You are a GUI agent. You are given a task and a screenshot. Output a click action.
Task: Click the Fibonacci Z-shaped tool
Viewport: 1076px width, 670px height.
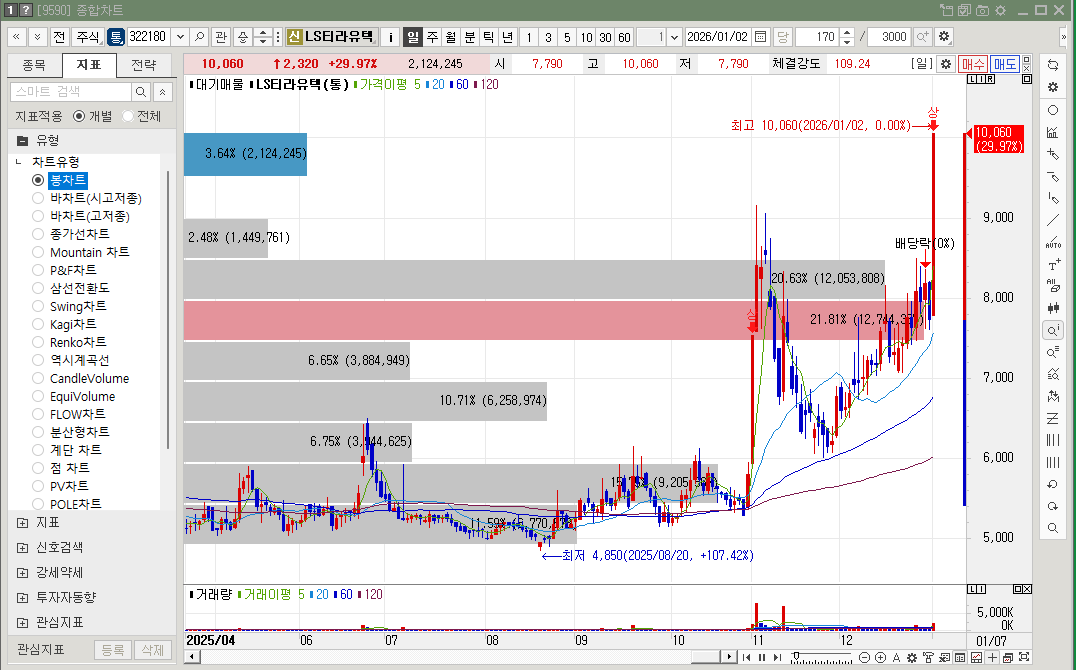(1053, 417)
